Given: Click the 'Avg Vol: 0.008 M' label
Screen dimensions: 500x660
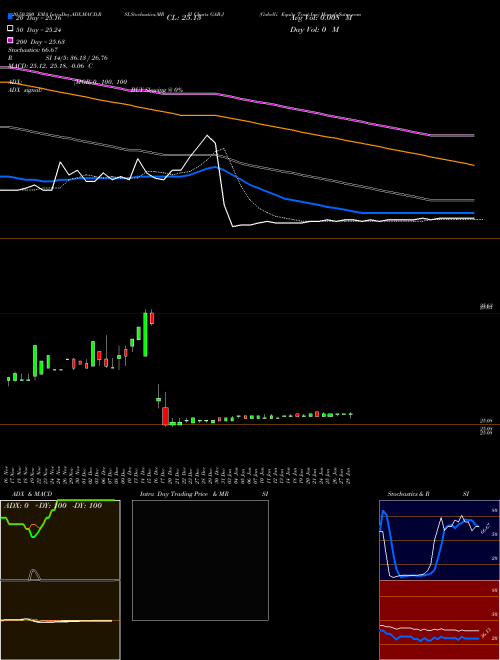Looking at the screenshot, I should 321,18.
